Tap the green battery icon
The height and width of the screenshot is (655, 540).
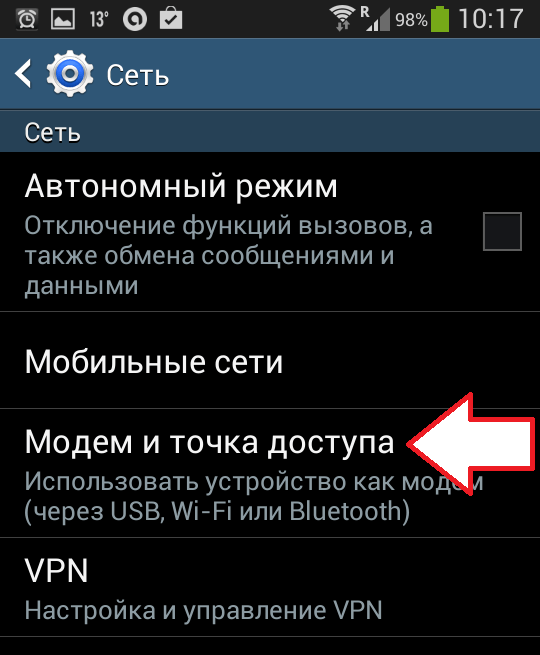440,19
